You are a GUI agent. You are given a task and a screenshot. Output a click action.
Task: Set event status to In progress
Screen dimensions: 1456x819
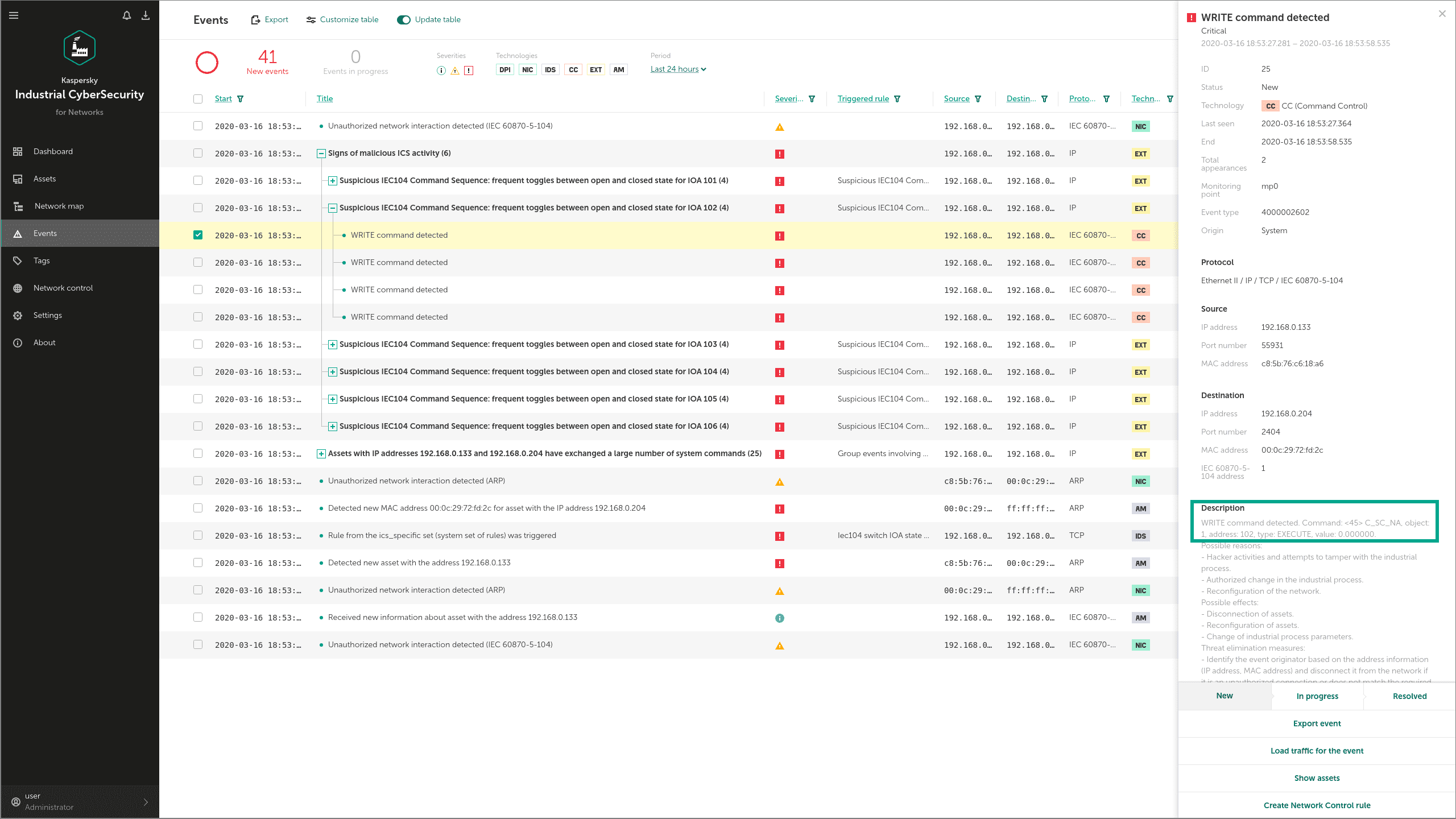[x=1317, y=696]
